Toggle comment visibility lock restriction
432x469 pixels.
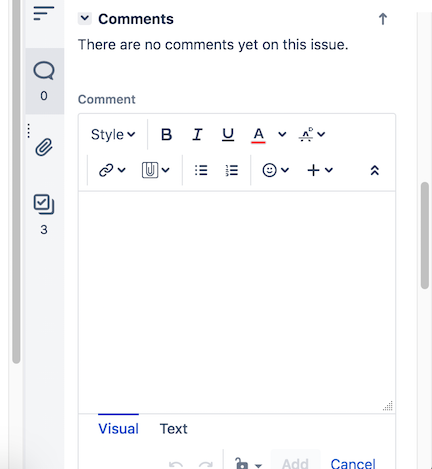248,464
